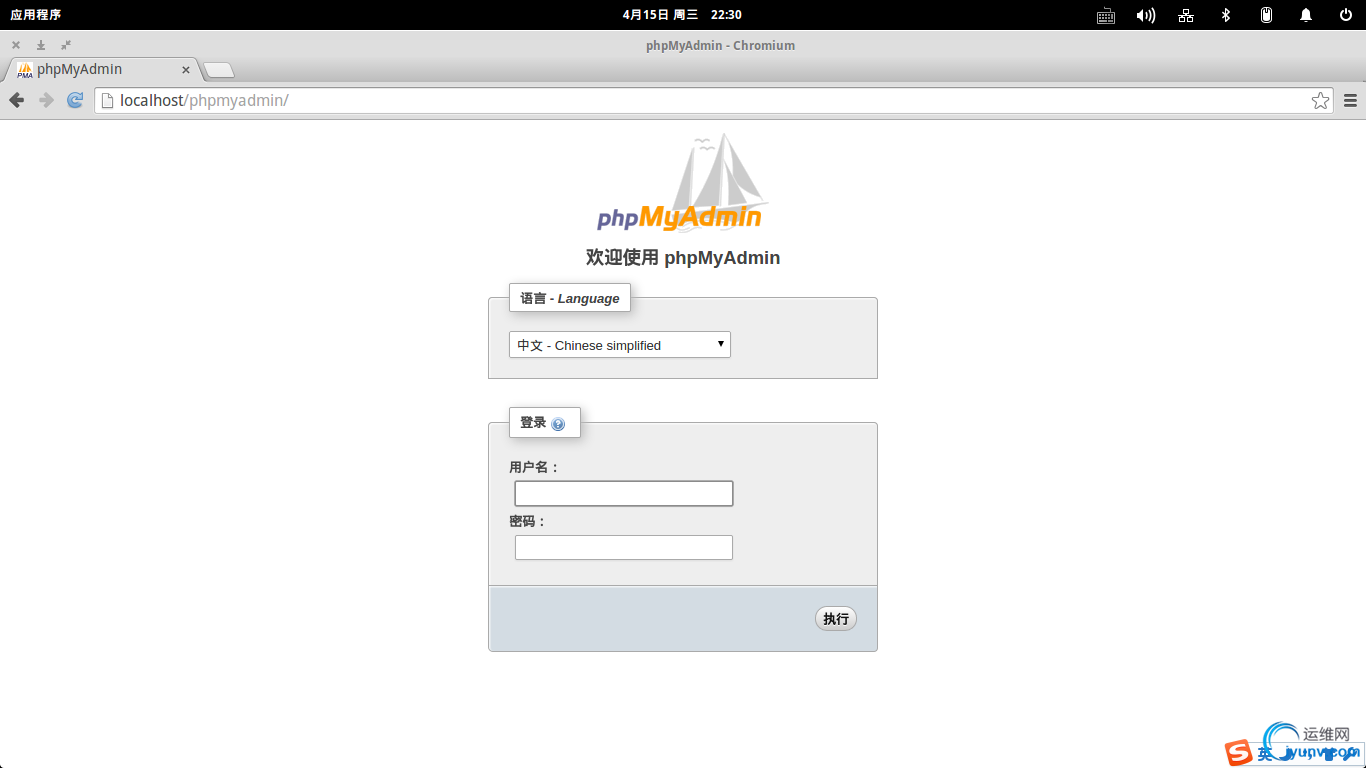
Task: Submit login with the 执行 button
Action: (836, 619)
